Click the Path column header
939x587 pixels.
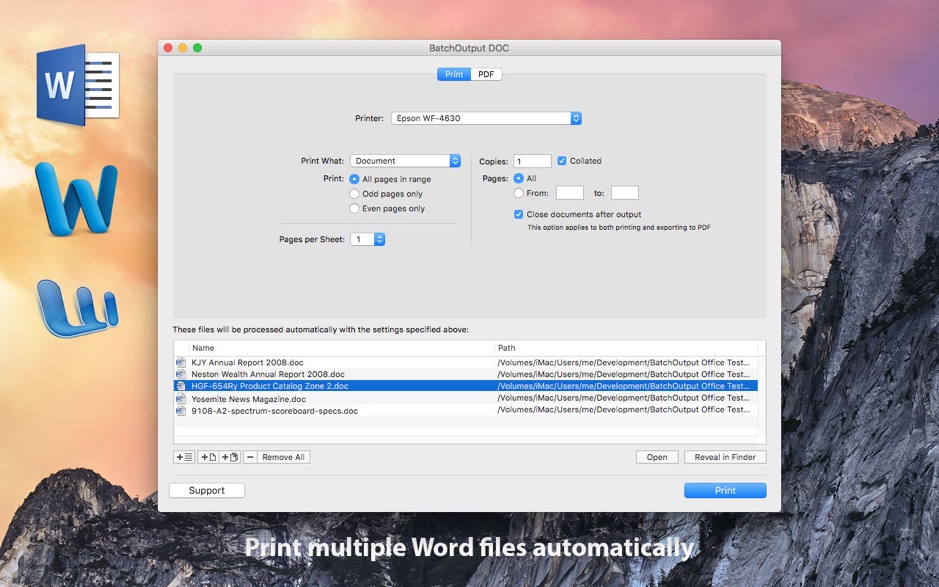[626, 347]
